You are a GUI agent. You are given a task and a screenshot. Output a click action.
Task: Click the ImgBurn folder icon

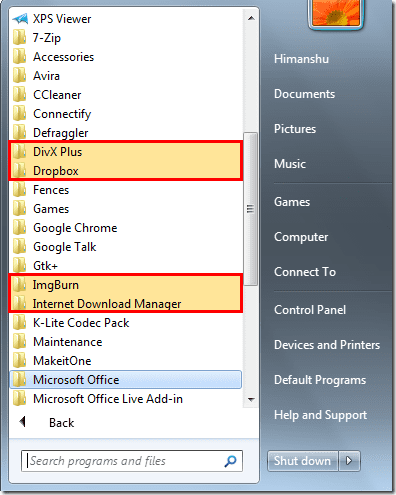pos(19,284)
